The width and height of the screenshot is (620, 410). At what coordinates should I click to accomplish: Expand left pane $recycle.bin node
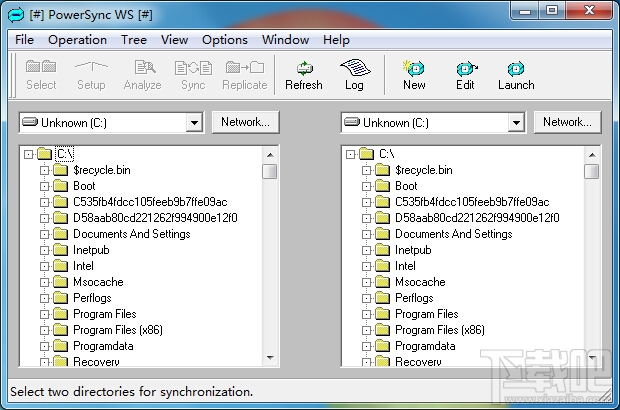point(44,170)
